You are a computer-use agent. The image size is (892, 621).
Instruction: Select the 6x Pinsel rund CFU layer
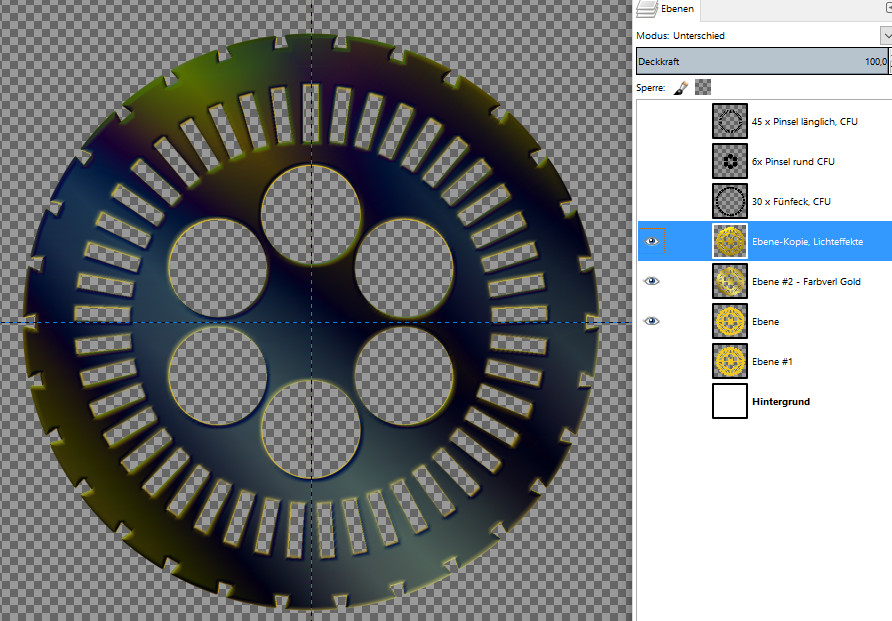point(793,162)
